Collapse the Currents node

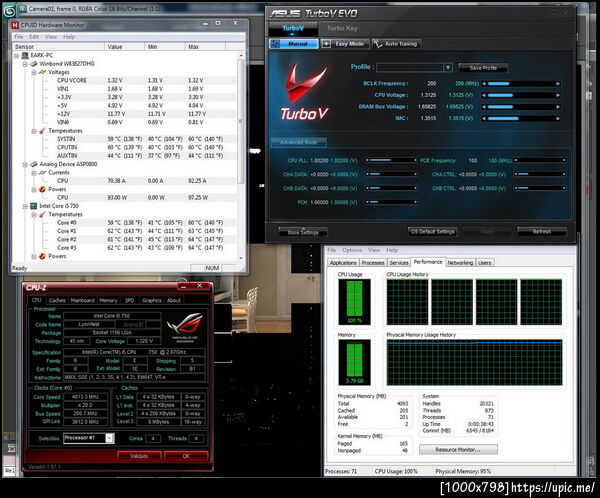[x=34, y=173]
